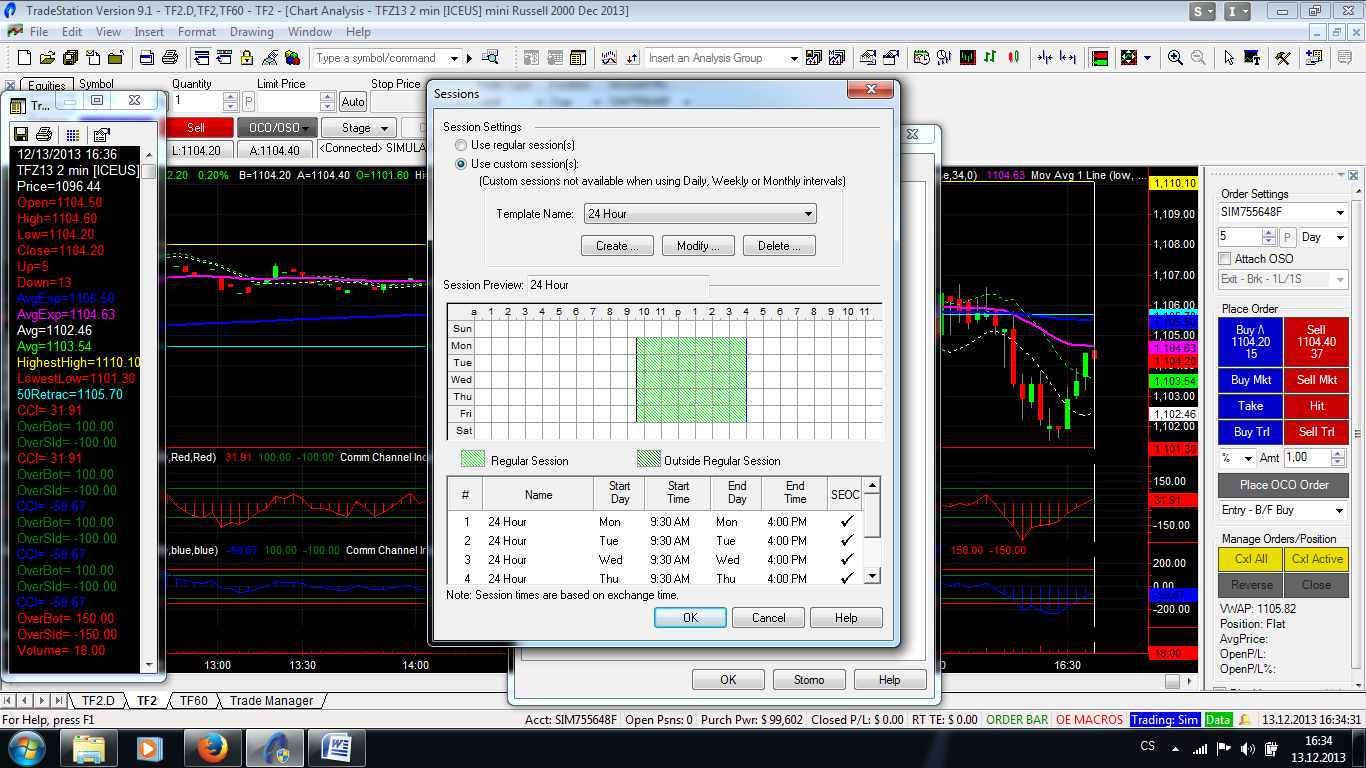Viewport: 1366px width, 768px height.
Task: Click the Modify ... button
Action: 698,246
